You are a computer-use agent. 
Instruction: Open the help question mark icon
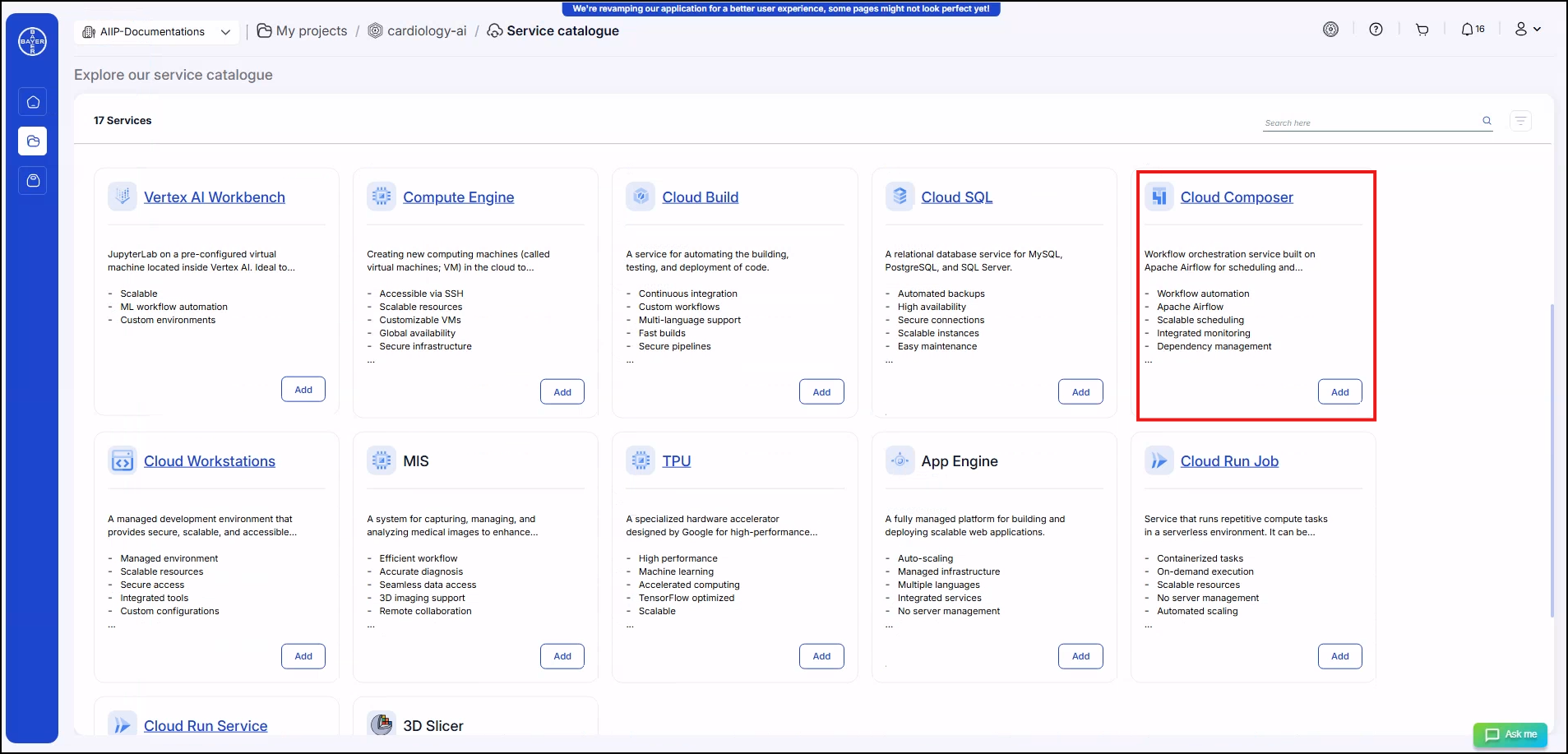click(1376, 30)
